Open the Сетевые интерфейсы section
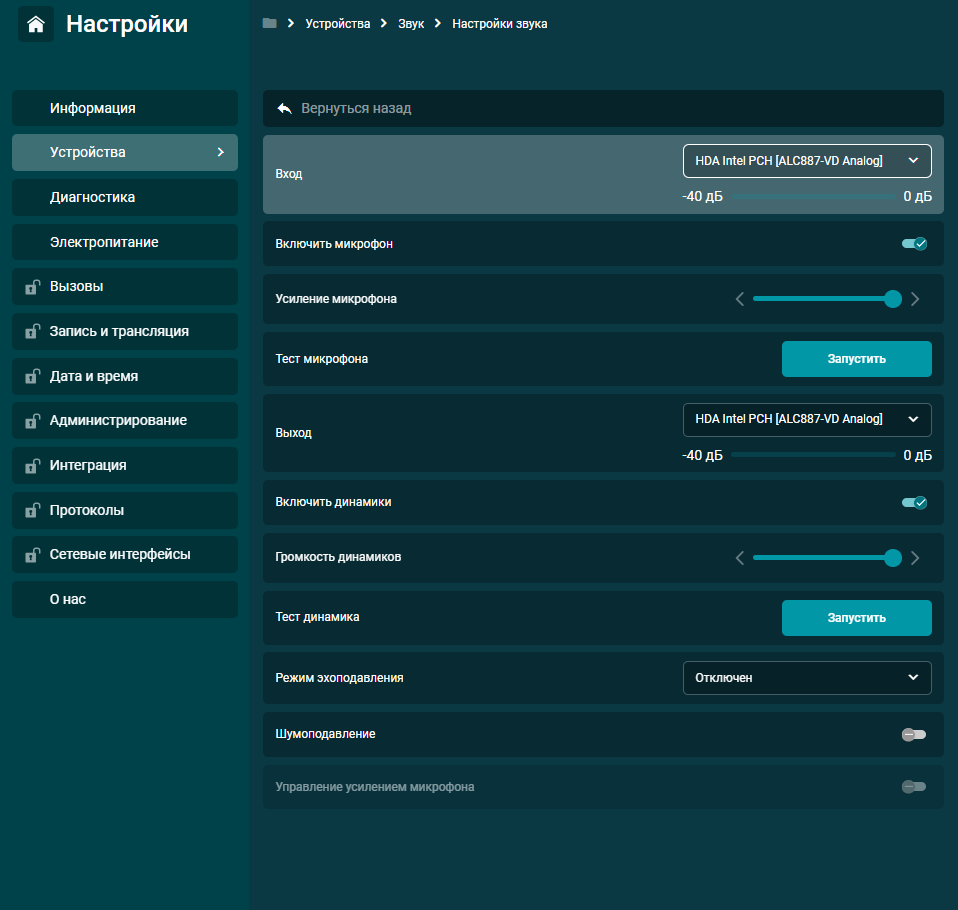Image resolution: width=958 pixels, height=910 pixels. (125, 554)
